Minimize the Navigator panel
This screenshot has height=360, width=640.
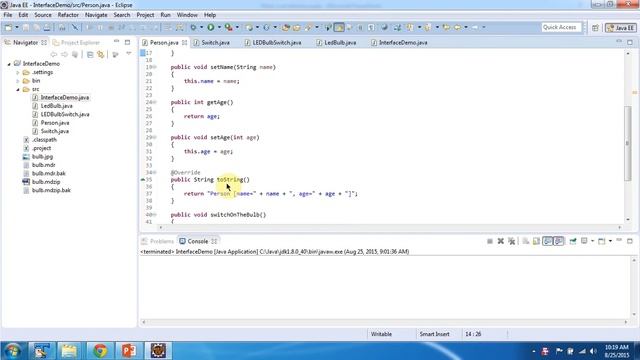pyautogui.click(x=117, y=42)
